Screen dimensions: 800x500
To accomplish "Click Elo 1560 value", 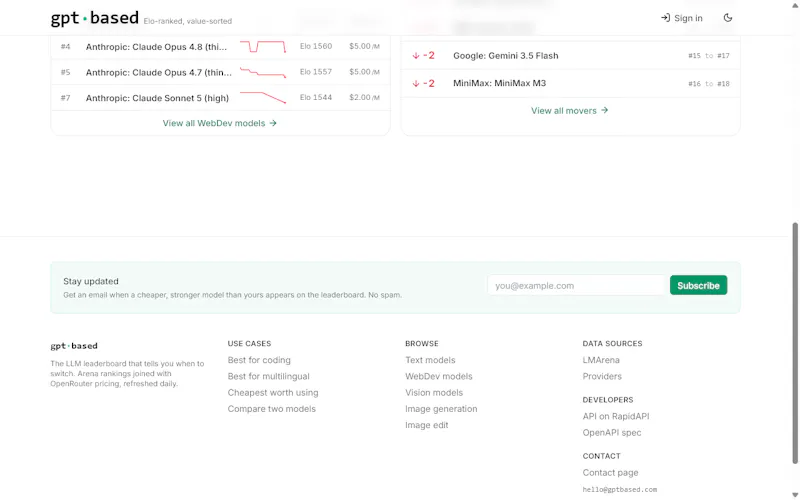I will pos(316,46).
